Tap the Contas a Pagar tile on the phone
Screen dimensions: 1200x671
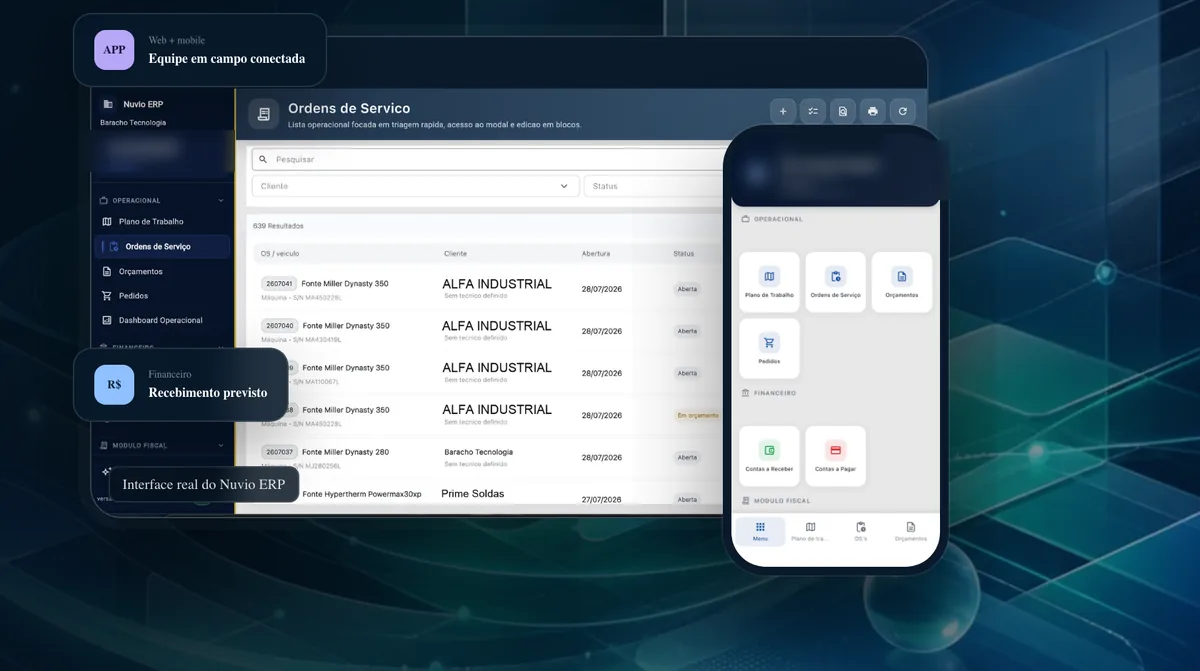point(836,456)
